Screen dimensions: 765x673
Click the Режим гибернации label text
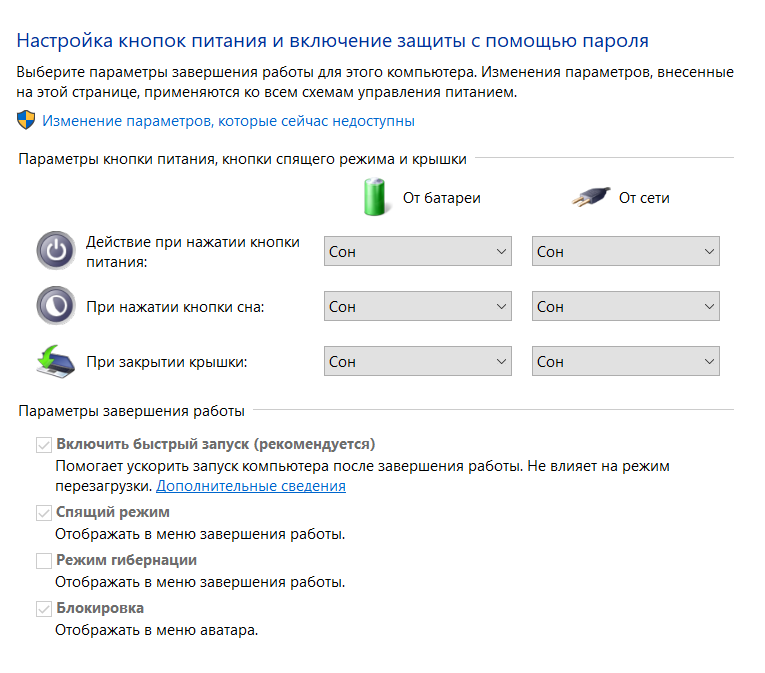coord(126,560)
